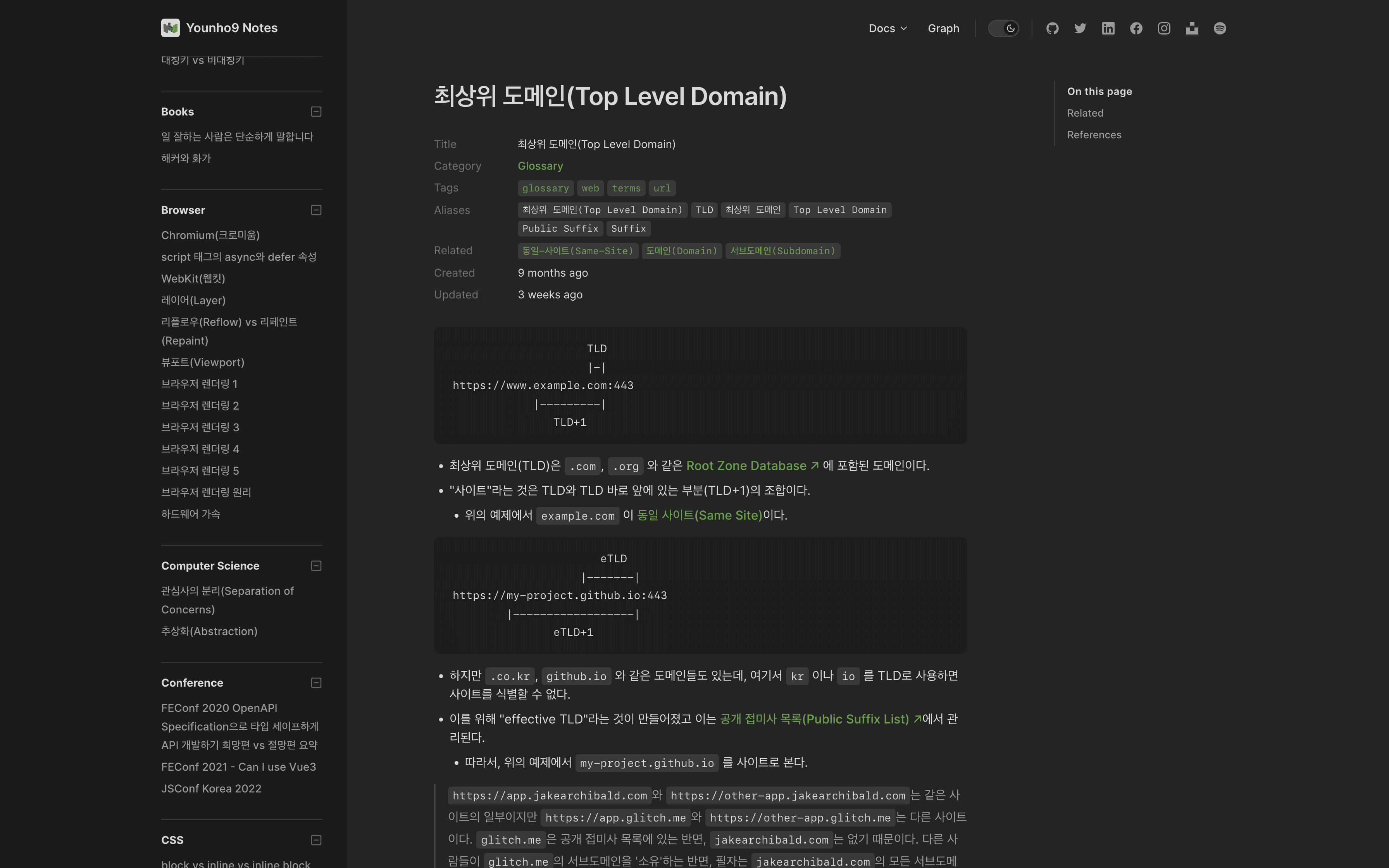Open the WebKit(웹킷) sidebar page
The width and height of the screenshot is (1389, 868).
click(193, 279)
